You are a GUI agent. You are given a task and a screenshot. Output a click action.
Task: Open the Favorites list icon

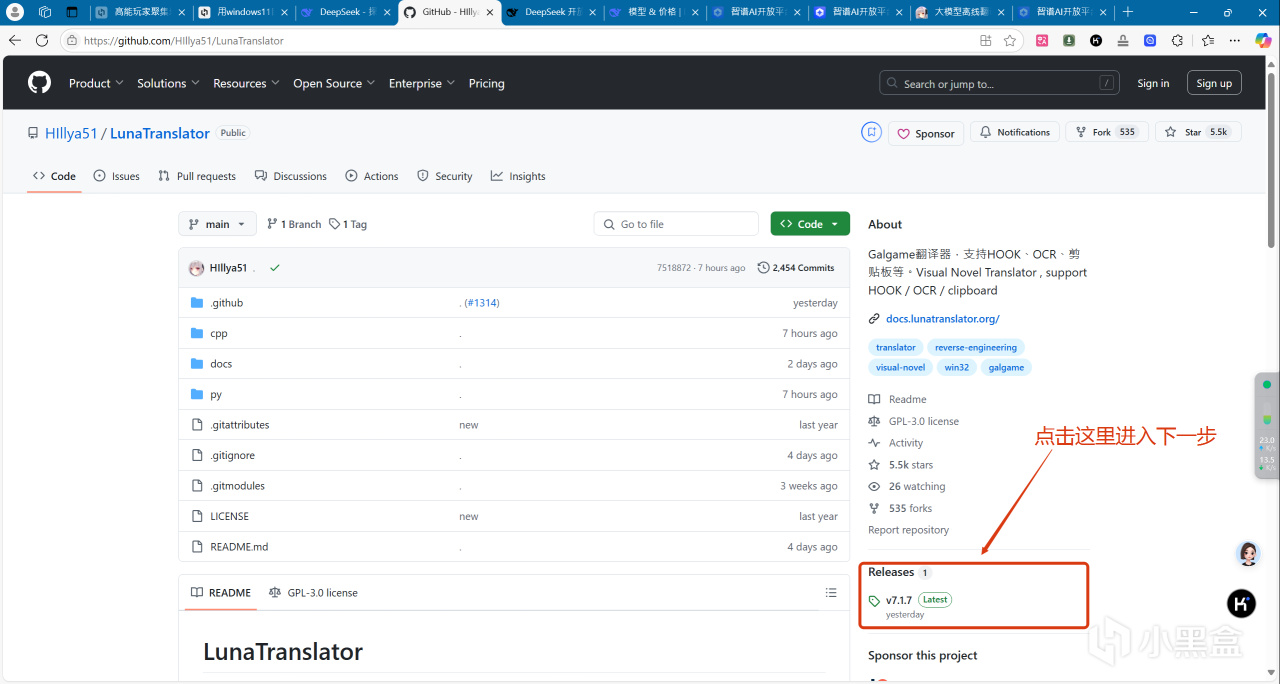click(x=1208, y=40)
